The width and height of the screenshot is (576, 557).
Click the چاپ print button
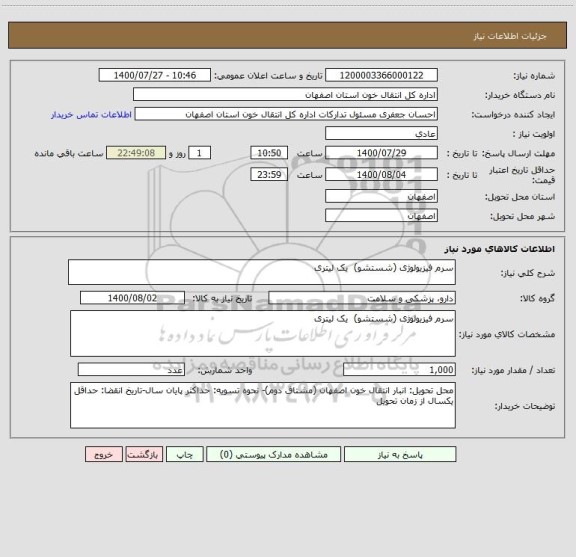point(184,454)
